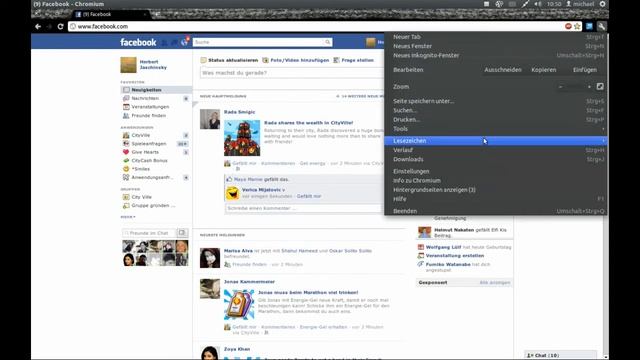Viewport: 640px width, 360px height.
Task: Click the bookmark star in address bar
Action: 577,27
